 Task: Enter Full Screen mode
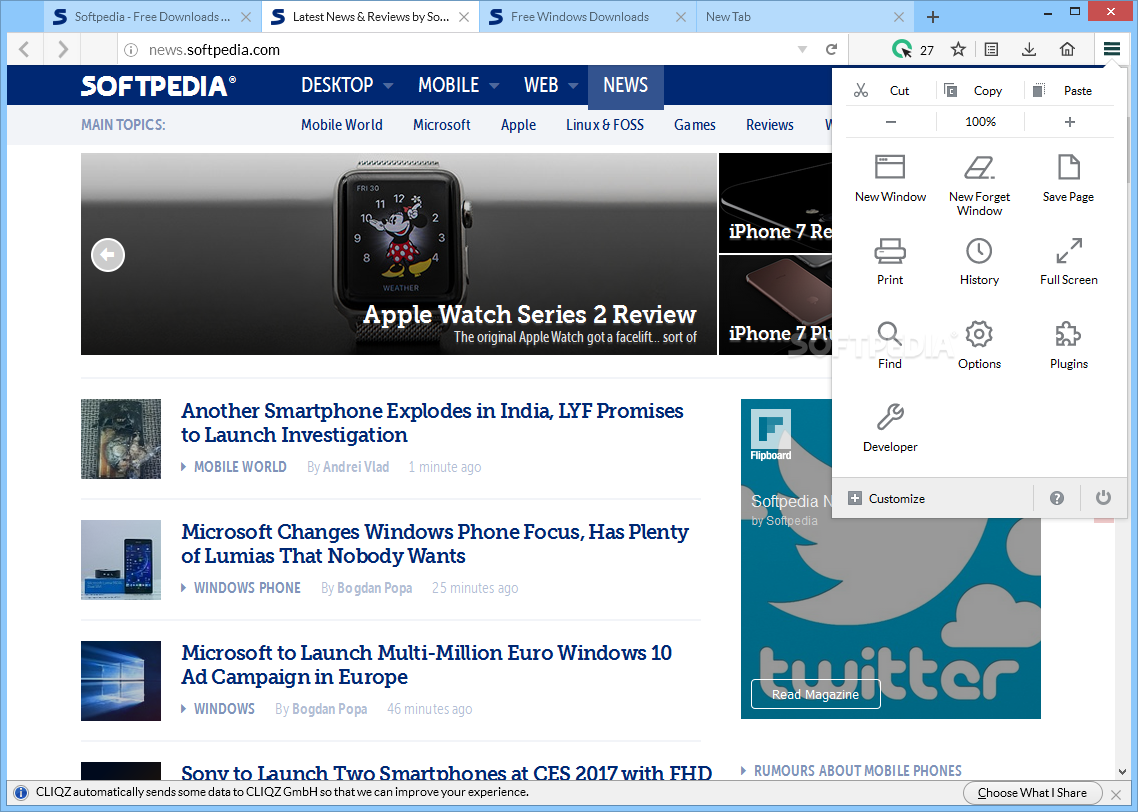[1068, 261]
